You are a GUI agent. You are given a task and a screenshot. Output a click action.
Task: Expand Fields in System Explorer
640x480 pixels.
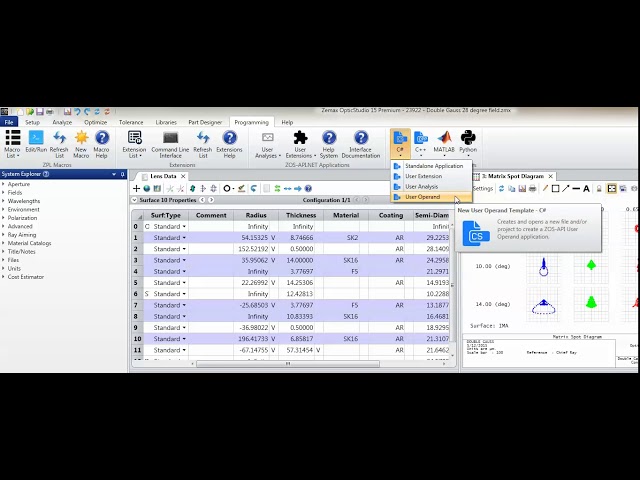[3, 193]
